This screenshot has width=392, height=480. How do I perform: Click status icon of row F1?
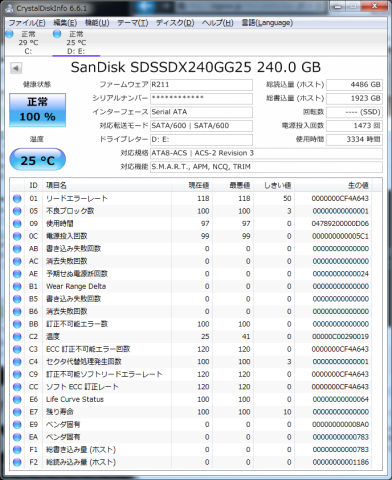tap(17, 450)
